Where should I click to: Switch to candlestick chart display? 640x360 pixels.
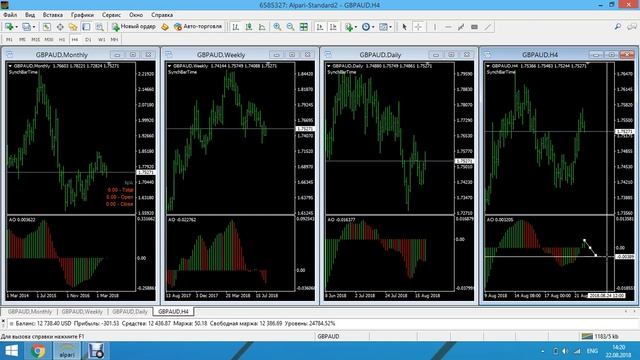click(249, 27)
